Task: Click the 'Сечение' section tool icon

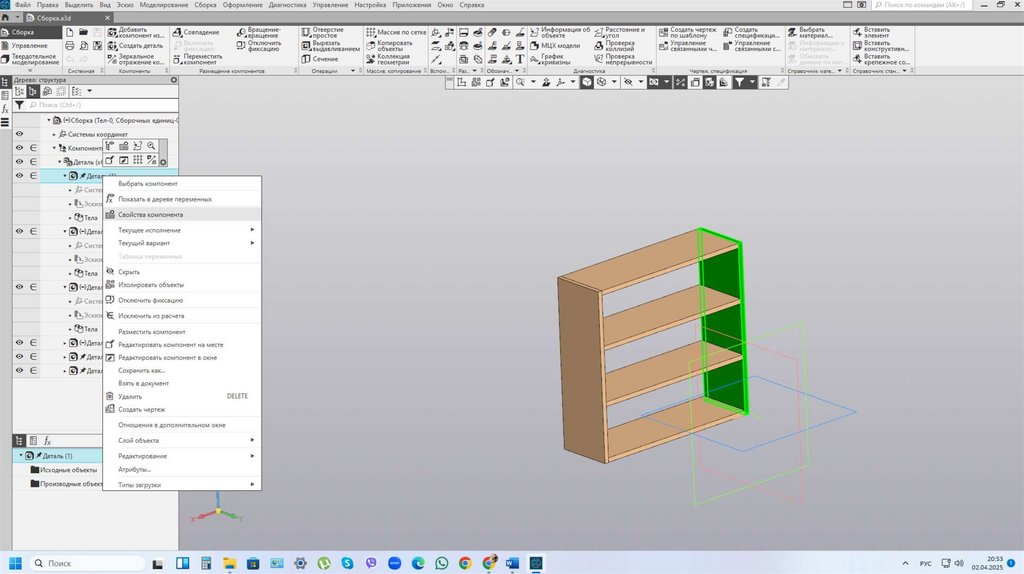Action: pyautogui.click(x=305, y=59)
